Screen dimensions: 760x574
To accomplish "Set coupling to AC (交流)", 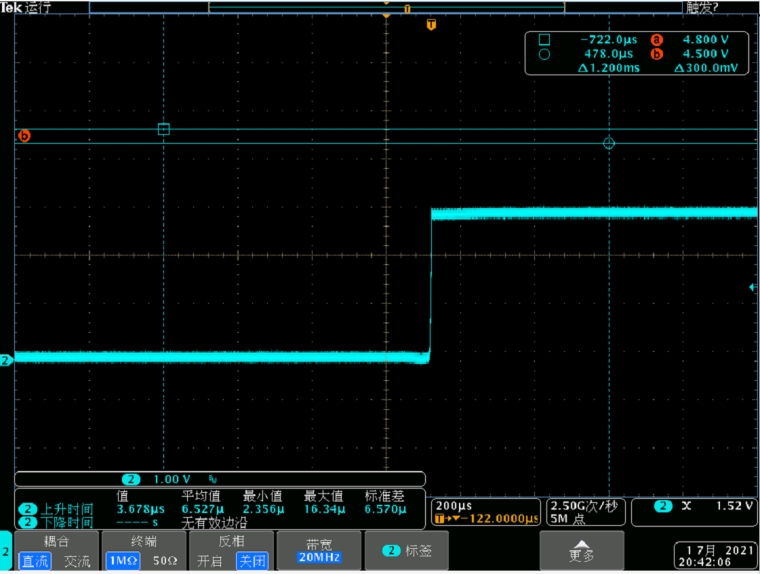I will 76,561.
